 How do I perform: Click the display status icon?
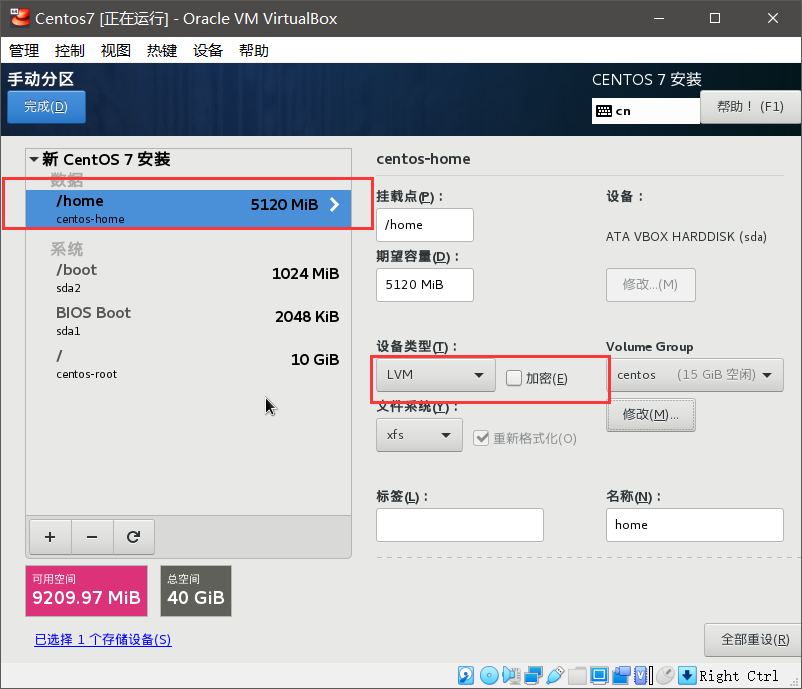pyautogui.click(x=598, y=675)
